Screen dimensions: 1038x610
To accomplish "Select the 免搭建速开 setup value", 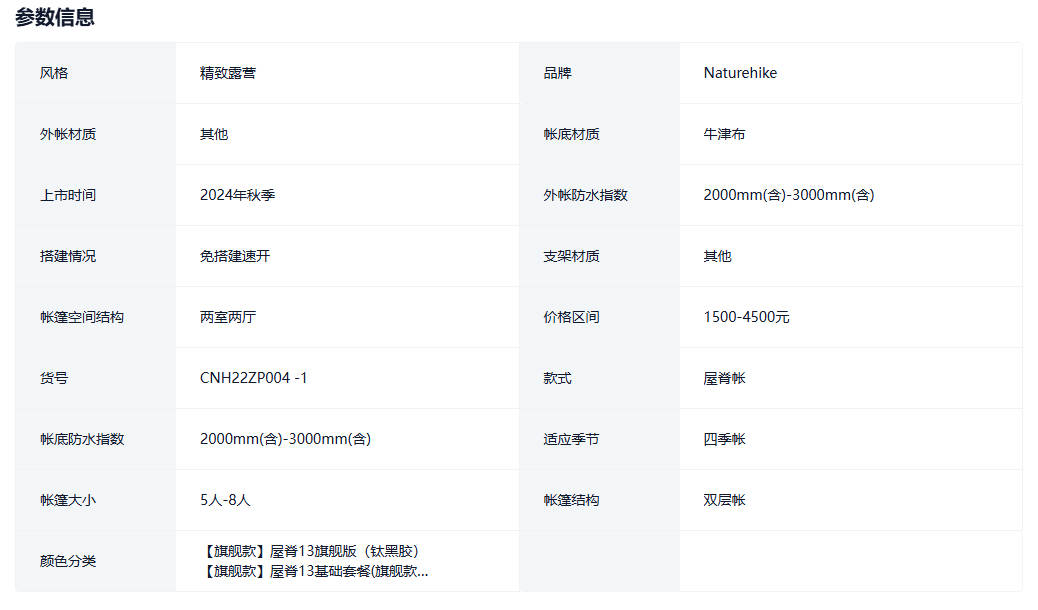I will (235, 256).
